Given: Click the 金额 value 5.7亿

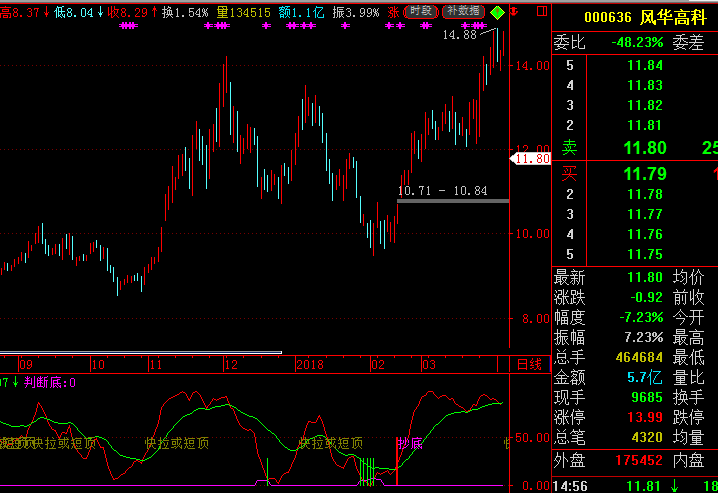Looking at the screenshot, I should click(645, 377).
